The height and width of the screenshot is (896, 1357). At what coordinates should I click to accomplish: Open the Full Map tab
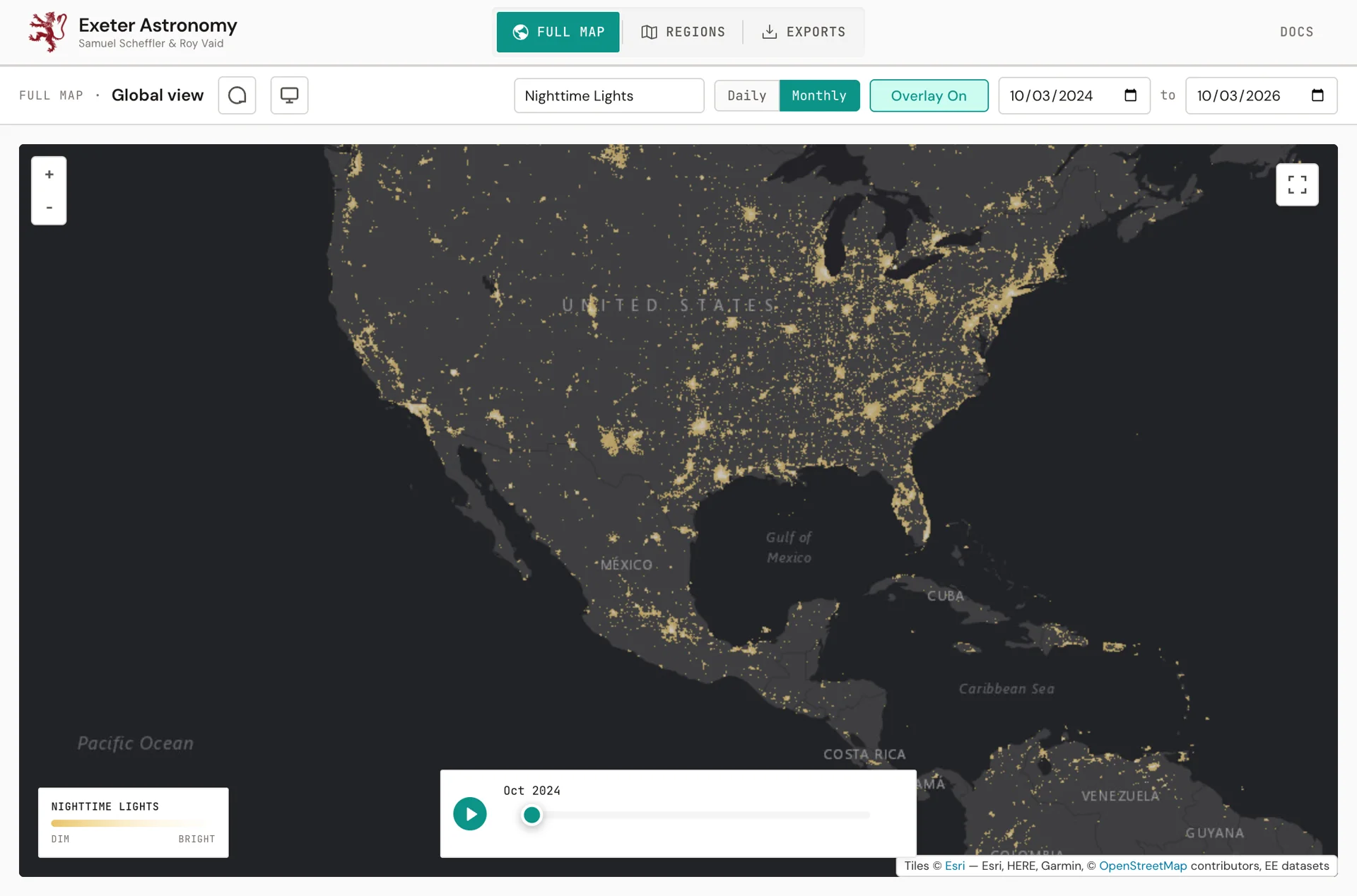558,32
